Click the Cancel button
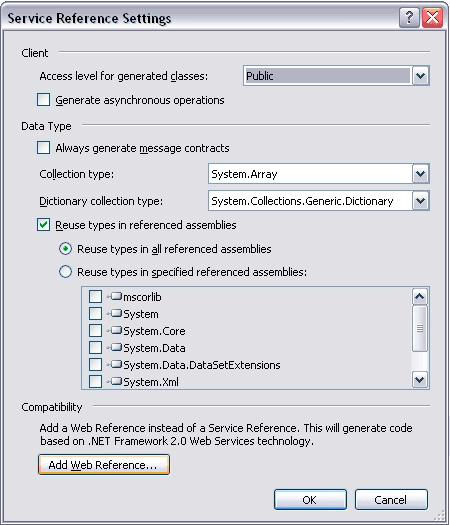Viewport: 450px width, 525px height. coord(391,500)
